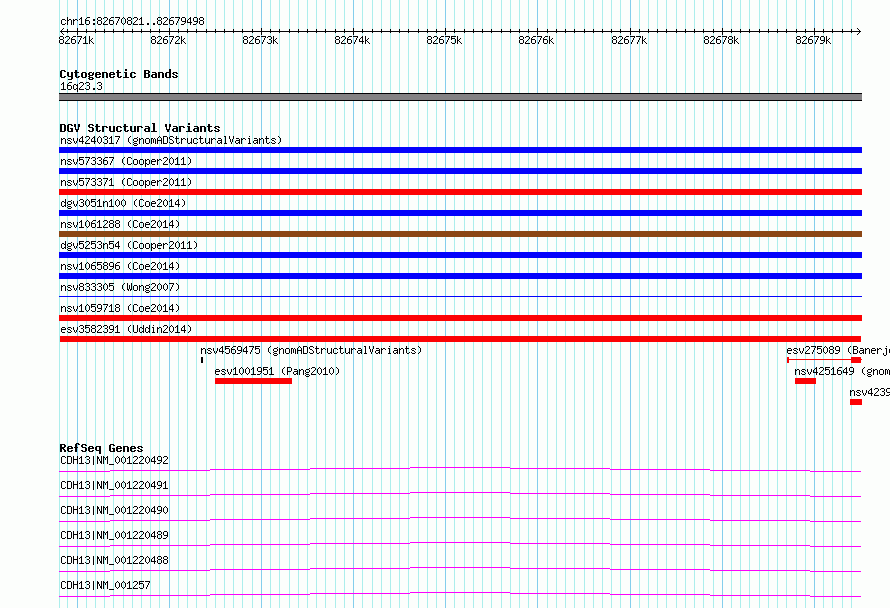890x608 pixels.
Task: Select the small black nsv4569475 marker
Action: tap(201, 360)
